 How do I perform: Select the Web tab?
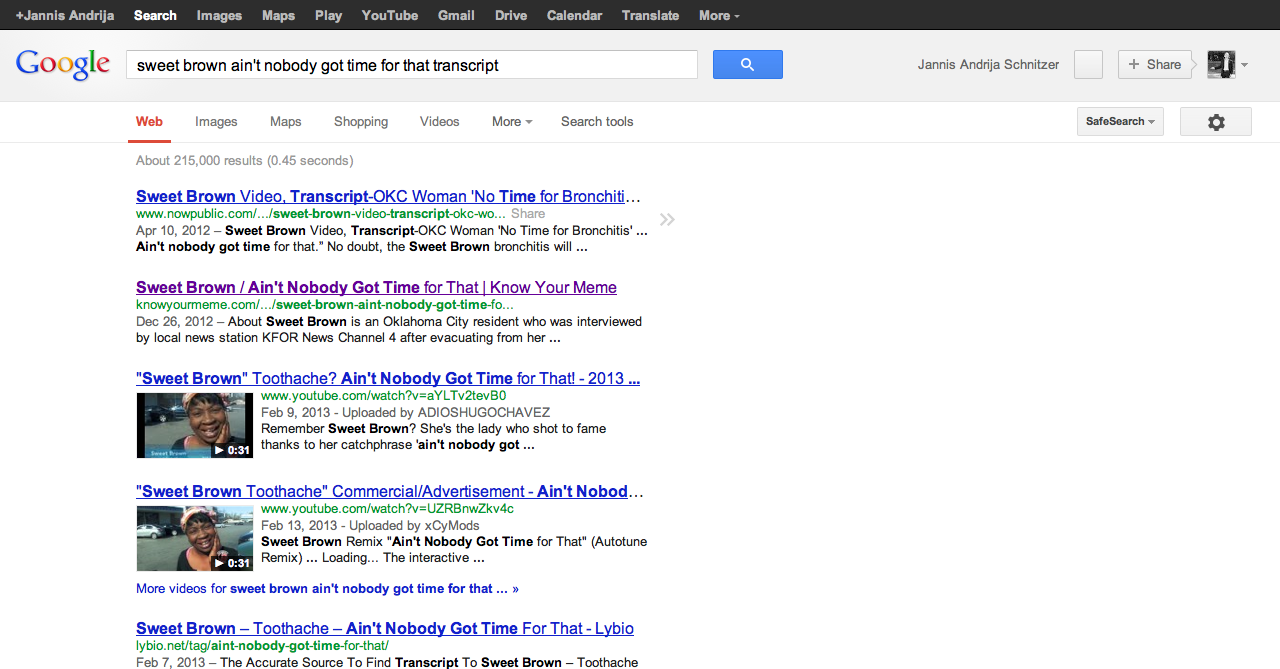(149, 122)
